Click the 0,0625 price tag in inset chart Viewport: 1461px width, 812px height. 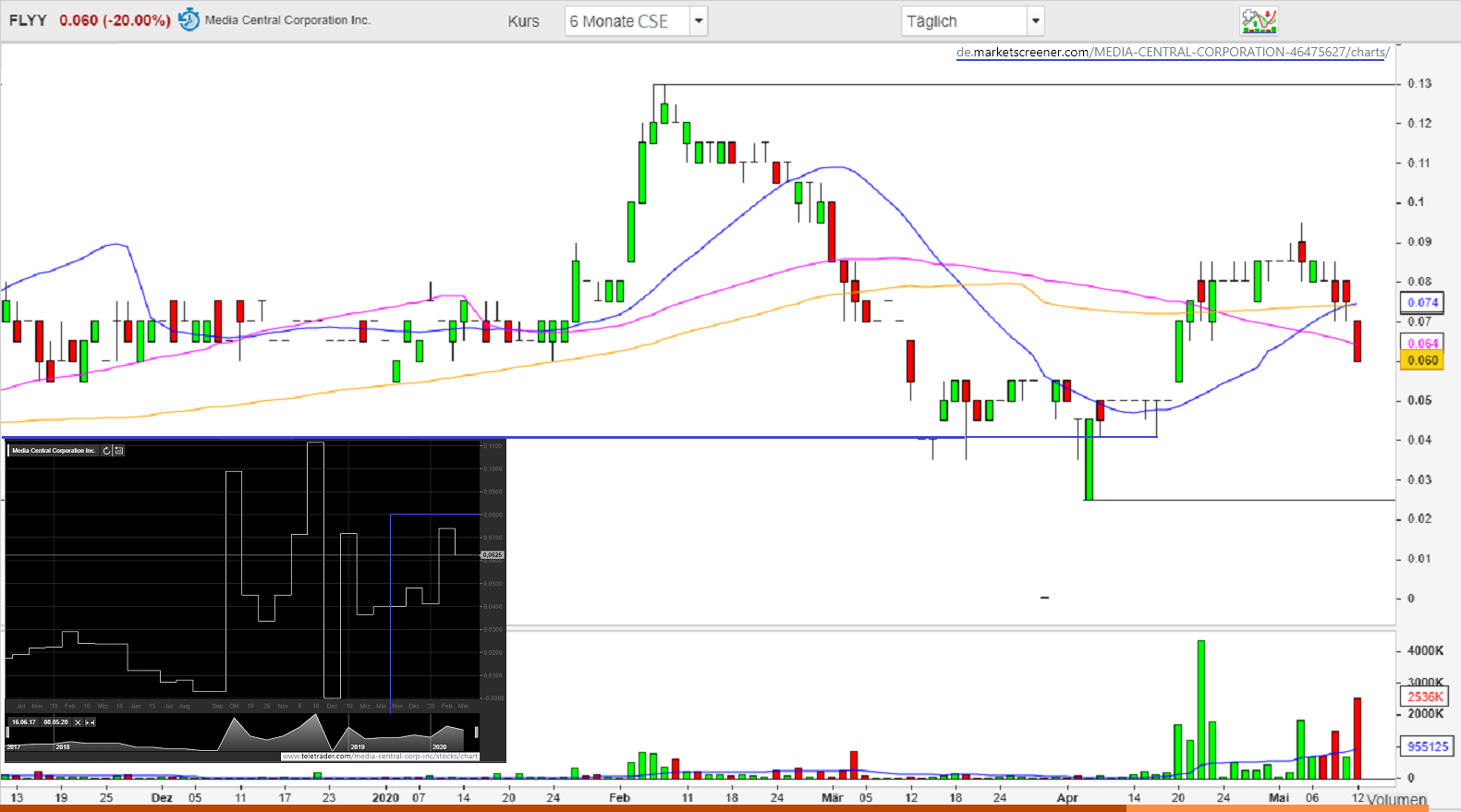pos(493,555)
